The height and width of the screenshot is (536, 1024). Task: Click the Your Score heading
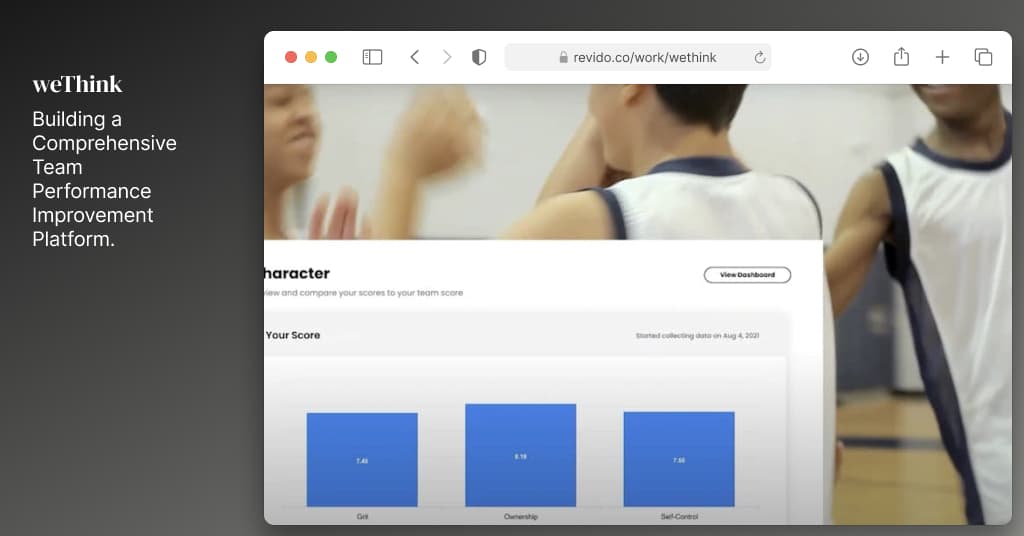coord(293,335)
